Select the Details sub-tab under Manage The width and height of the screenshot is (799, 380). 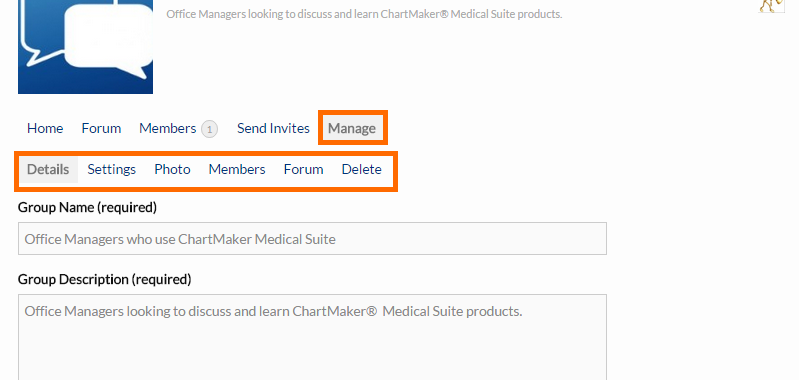click(48, 170)
